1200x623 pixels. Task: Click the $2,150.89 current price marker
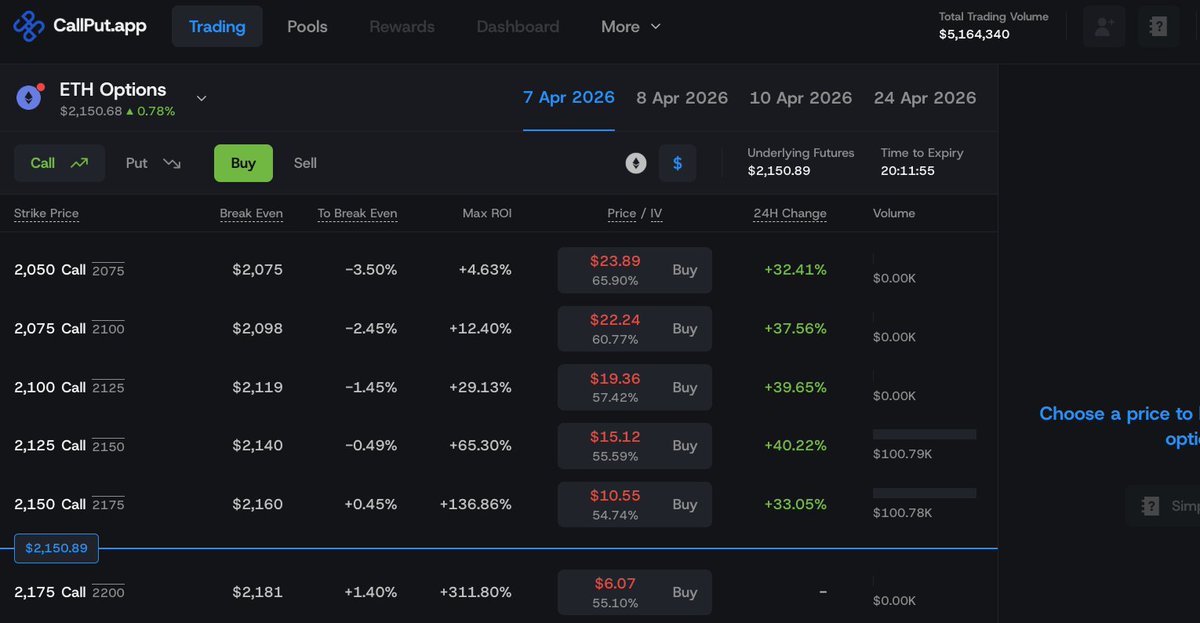pos(56,549)
